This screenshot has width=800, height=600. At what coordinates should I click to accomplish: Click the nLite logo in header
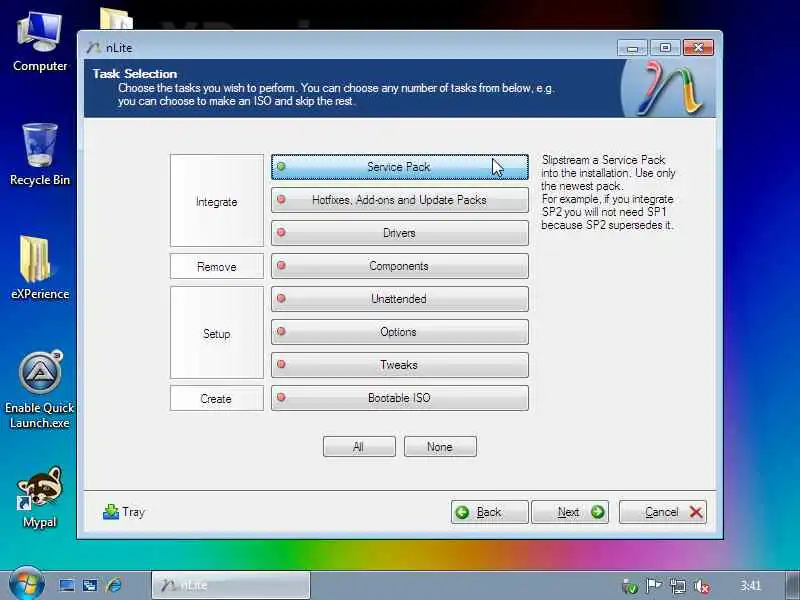670,88
